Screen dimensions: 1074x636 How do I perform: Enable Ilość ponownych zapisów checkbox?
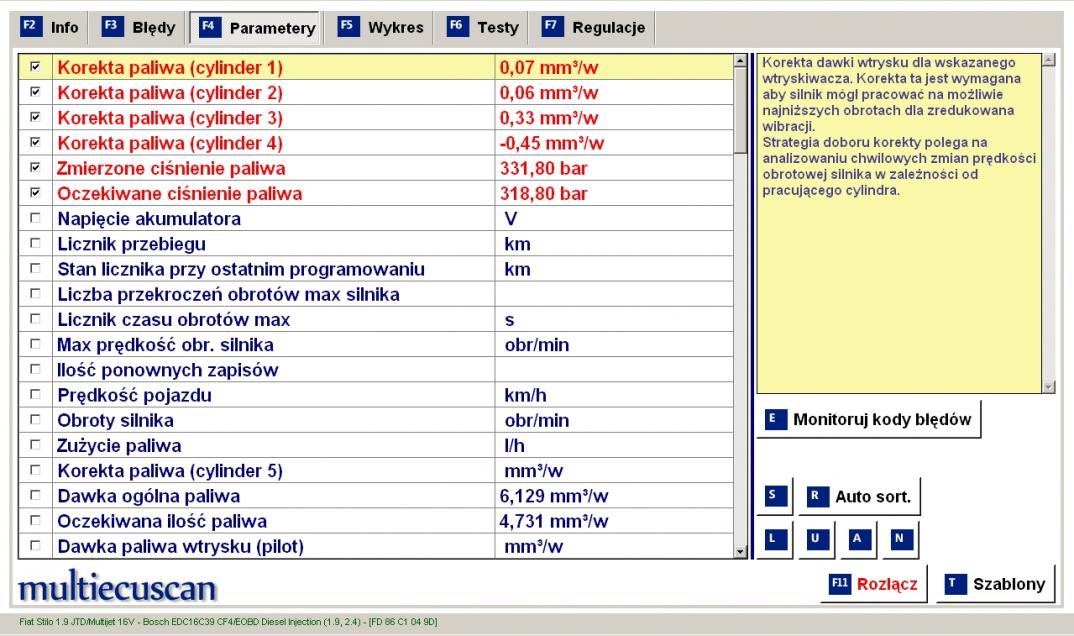35,369
